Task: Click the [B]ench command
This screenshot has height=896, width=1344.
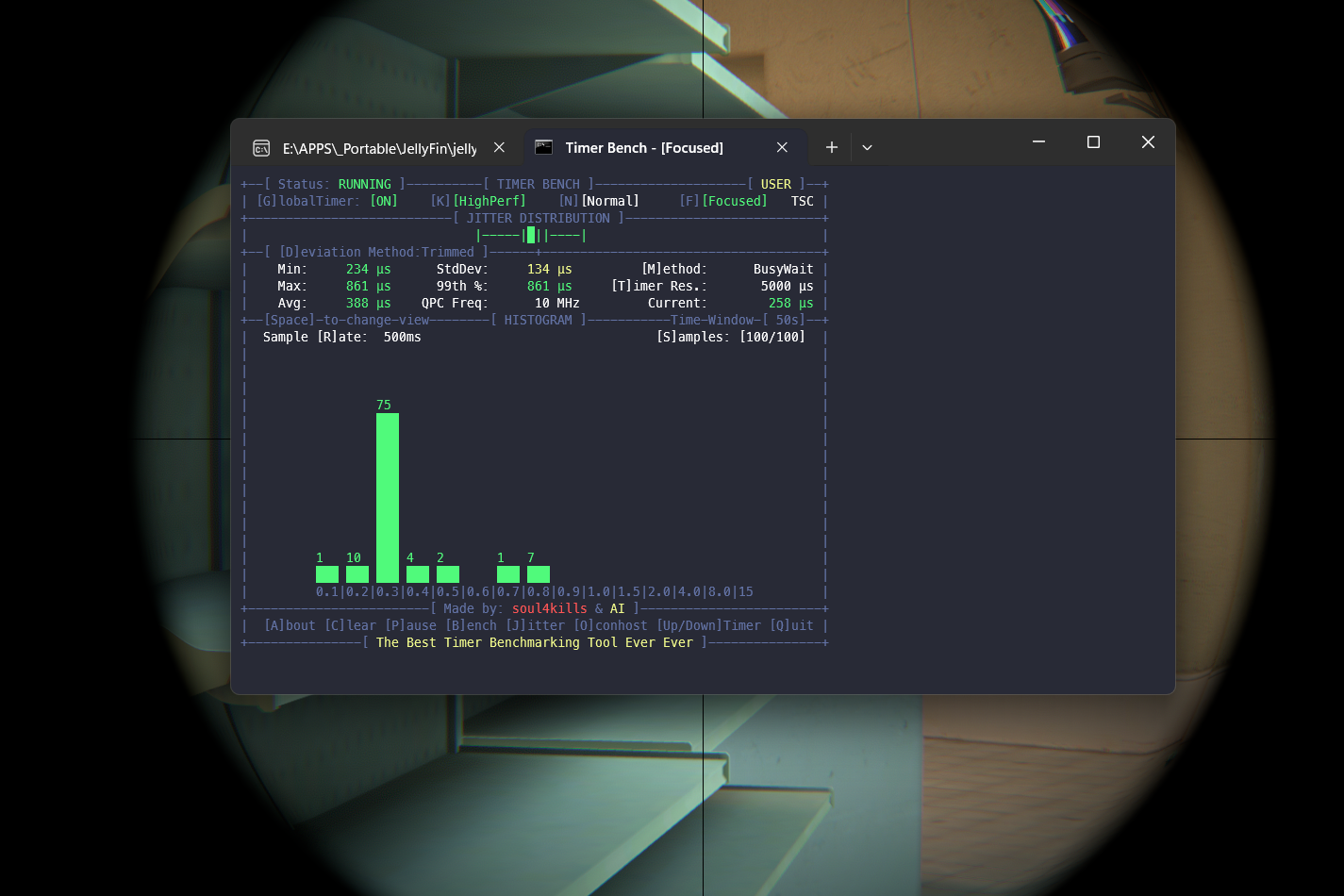Action: pyautogui.click(x=471, y=625)
